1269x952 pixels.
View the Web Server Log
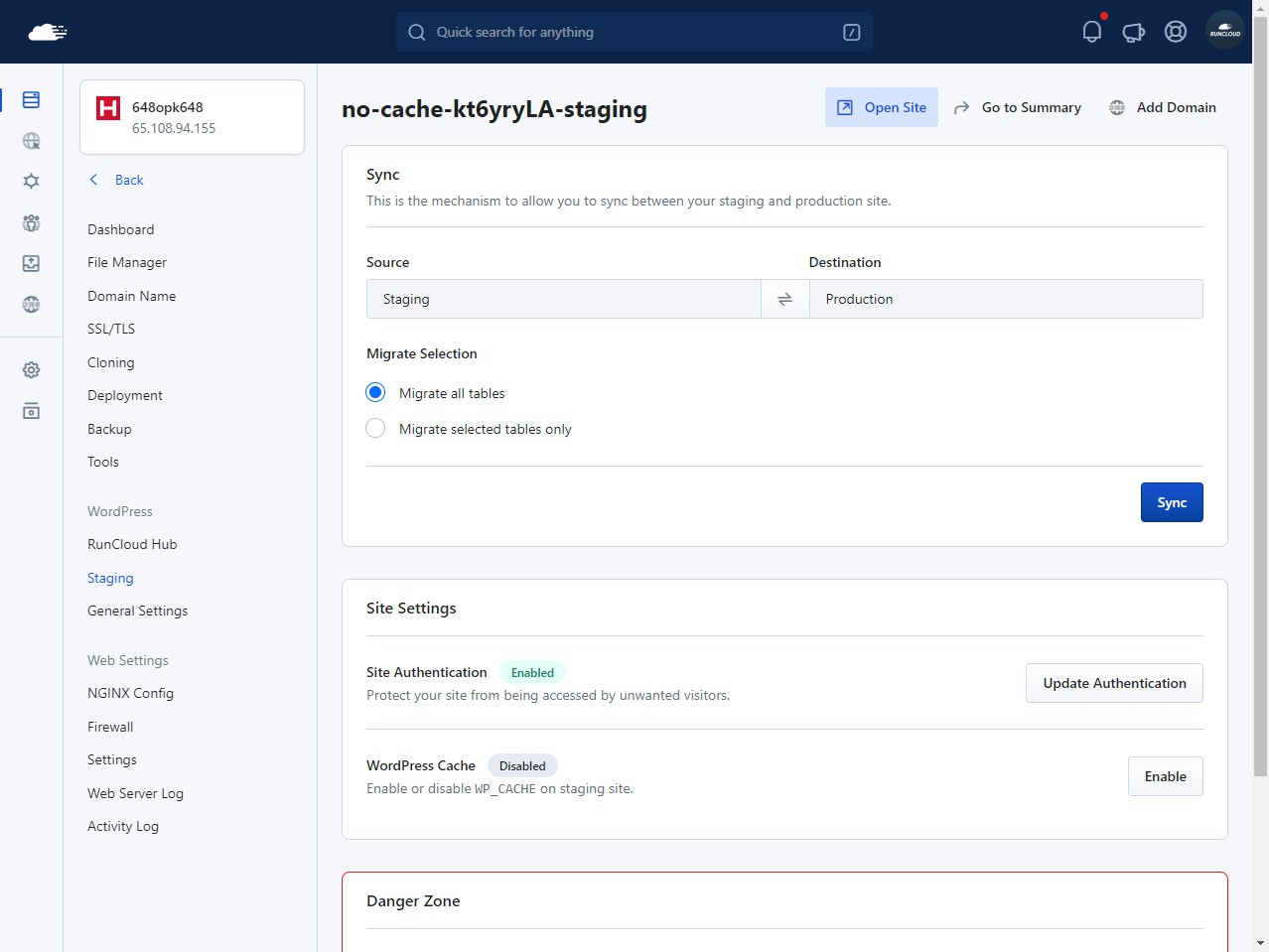click(x=136, y=793)
